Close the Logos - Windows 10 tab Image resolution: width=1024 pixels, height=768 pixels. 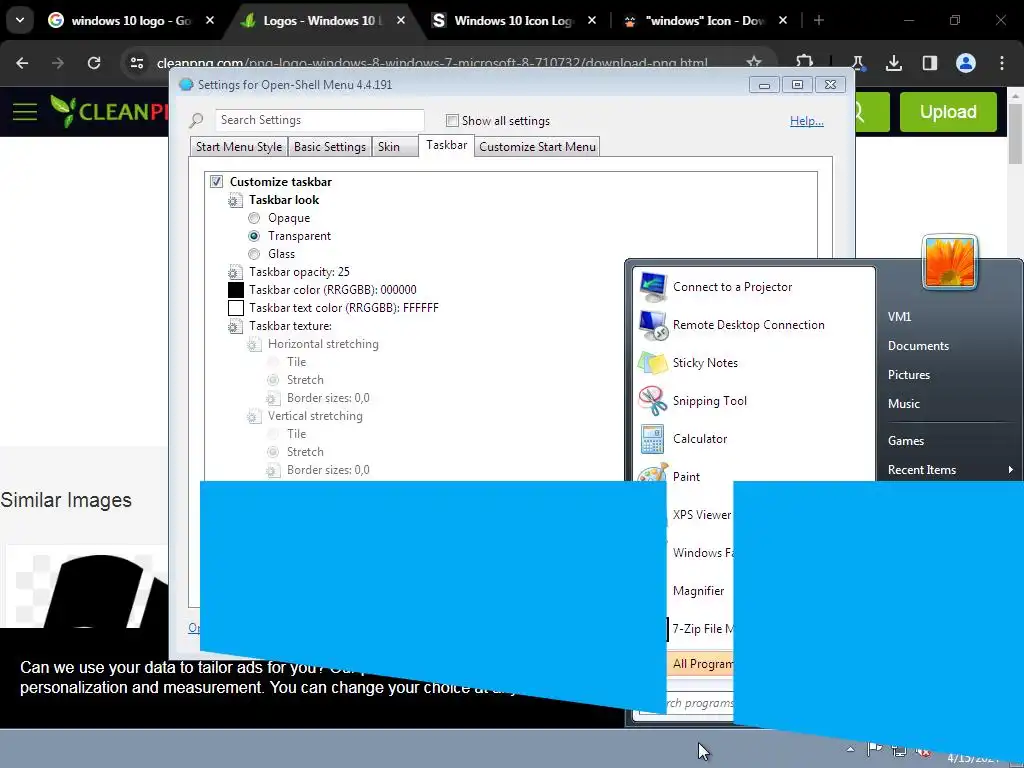pyautogui.click(x=401, y=21)
